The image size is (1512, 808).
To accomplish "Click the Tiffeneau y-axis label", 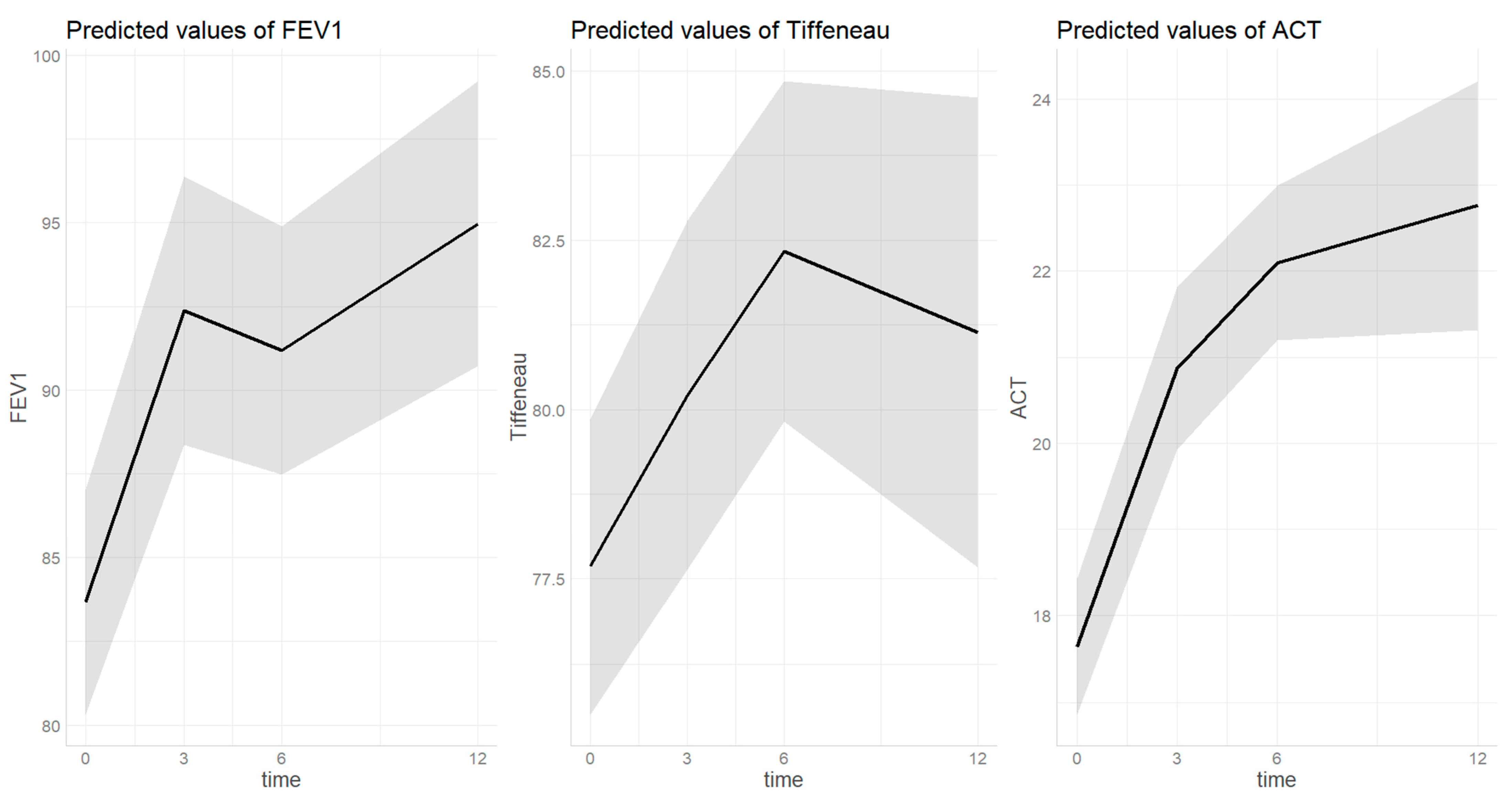I will point(519,396).
